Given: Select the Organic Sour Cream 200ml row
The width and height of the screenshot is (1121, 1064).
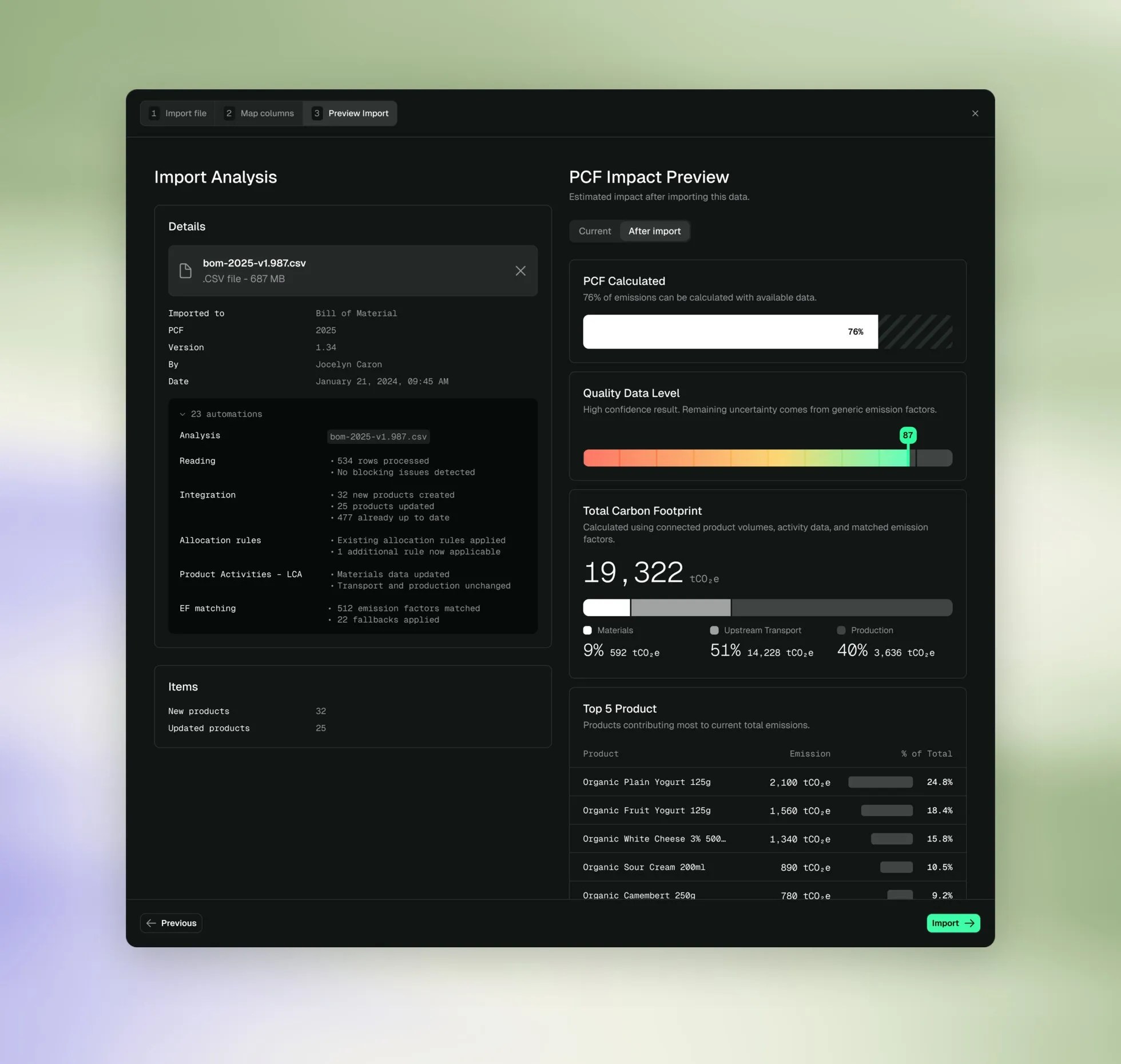Looking at the screenshot, I should tap(768, 867).
